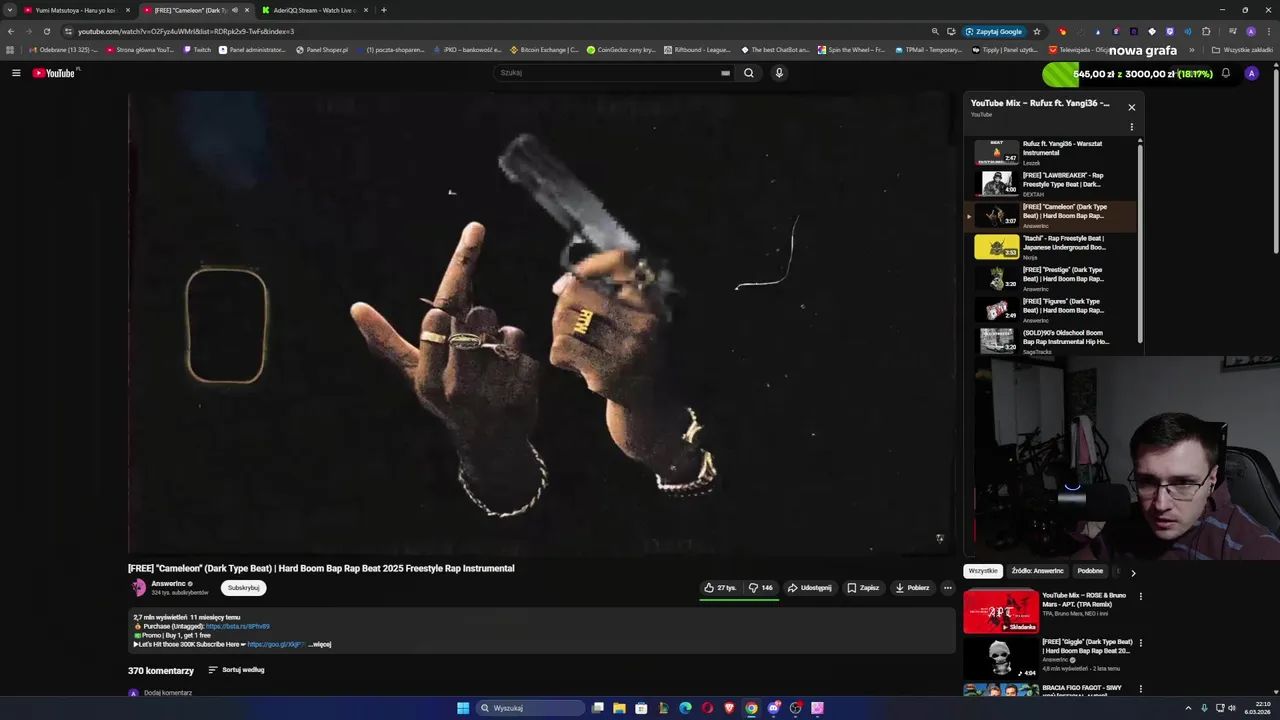Image resolution: width=1280 pixels, height=720 pixels.
Task: Subscribe with the Subskrybuj button
Action: point(243,588)
